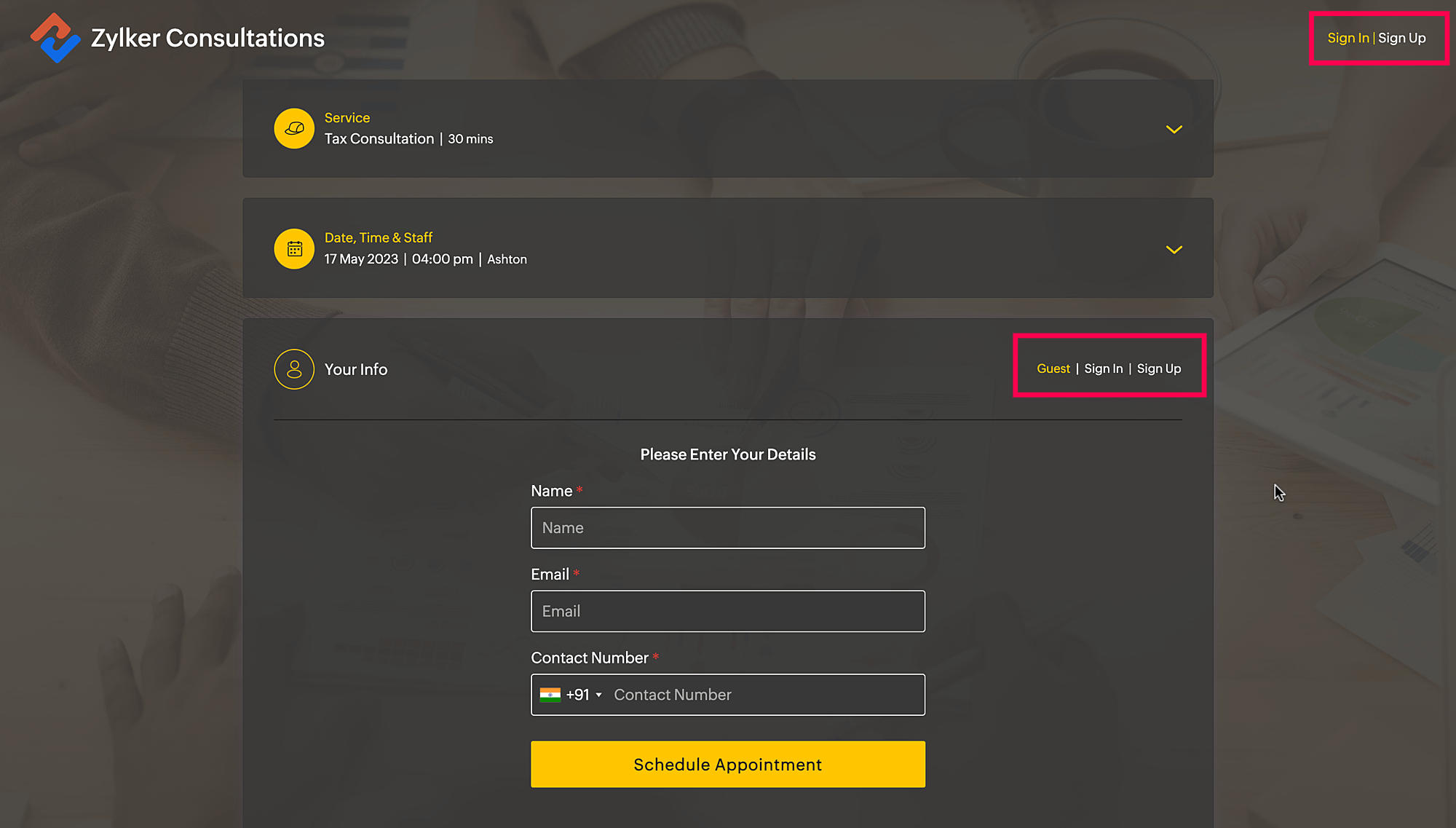Click the Contact Number input field
Screen dimensions: 1456x828
(764, 695)
